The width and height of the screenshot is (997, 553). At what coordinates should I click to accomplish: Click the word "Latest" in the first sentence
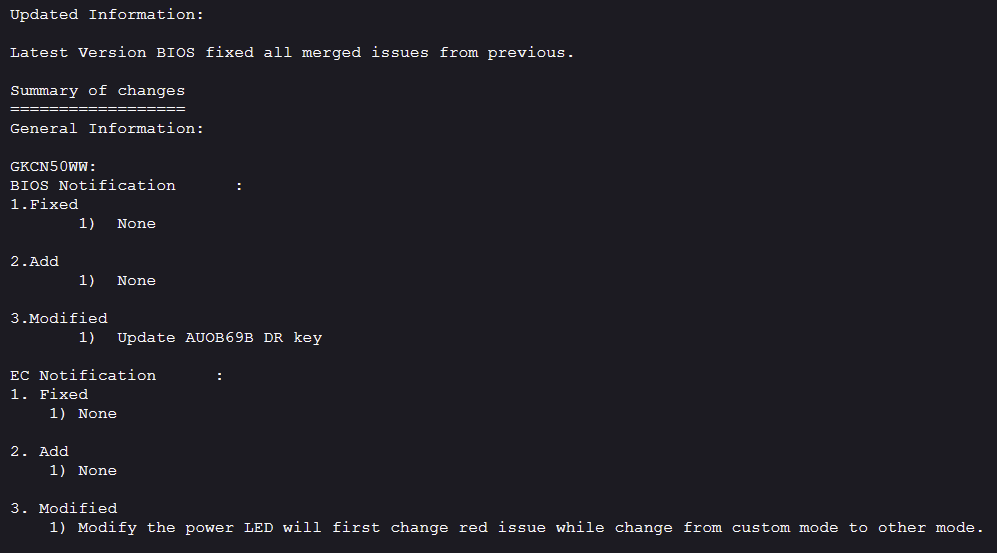point(39,52)
